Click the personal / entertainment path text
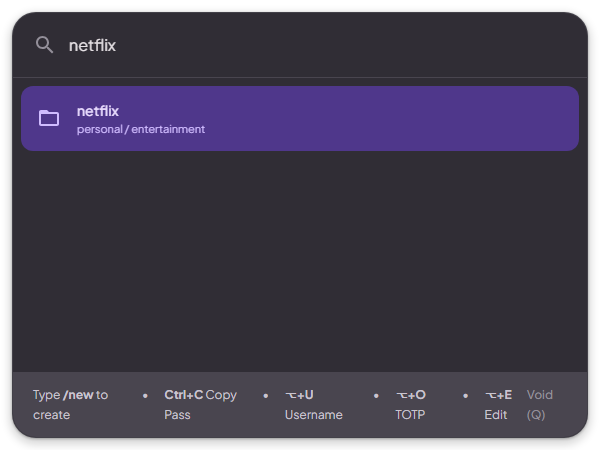The height and width of the screenshot is (450, 600). coord(141,129)
